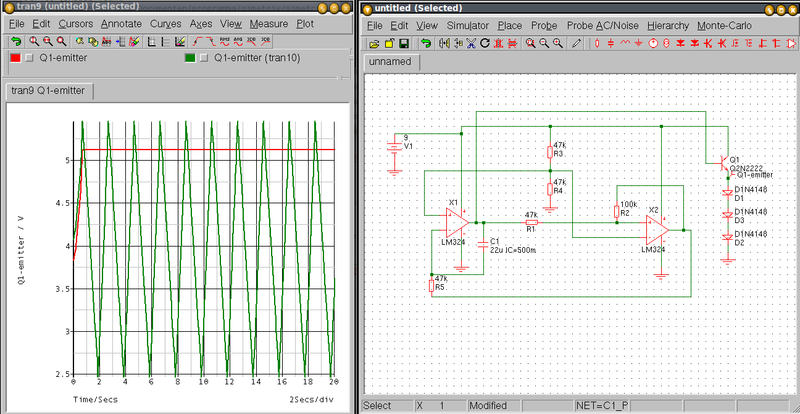Switch to the tran9 Q1-emitter tab
Viewport: 800px width, 414px height.
49,91
